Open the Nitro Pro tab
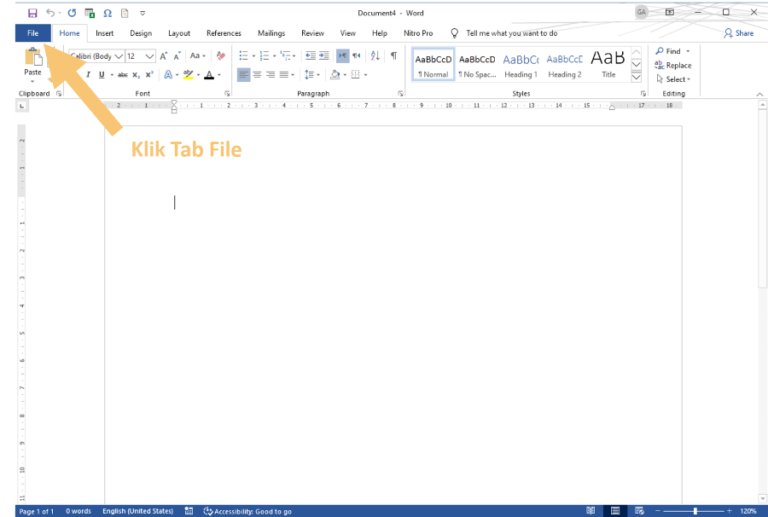This screenshot has width=768, height=517. point(418,33)
